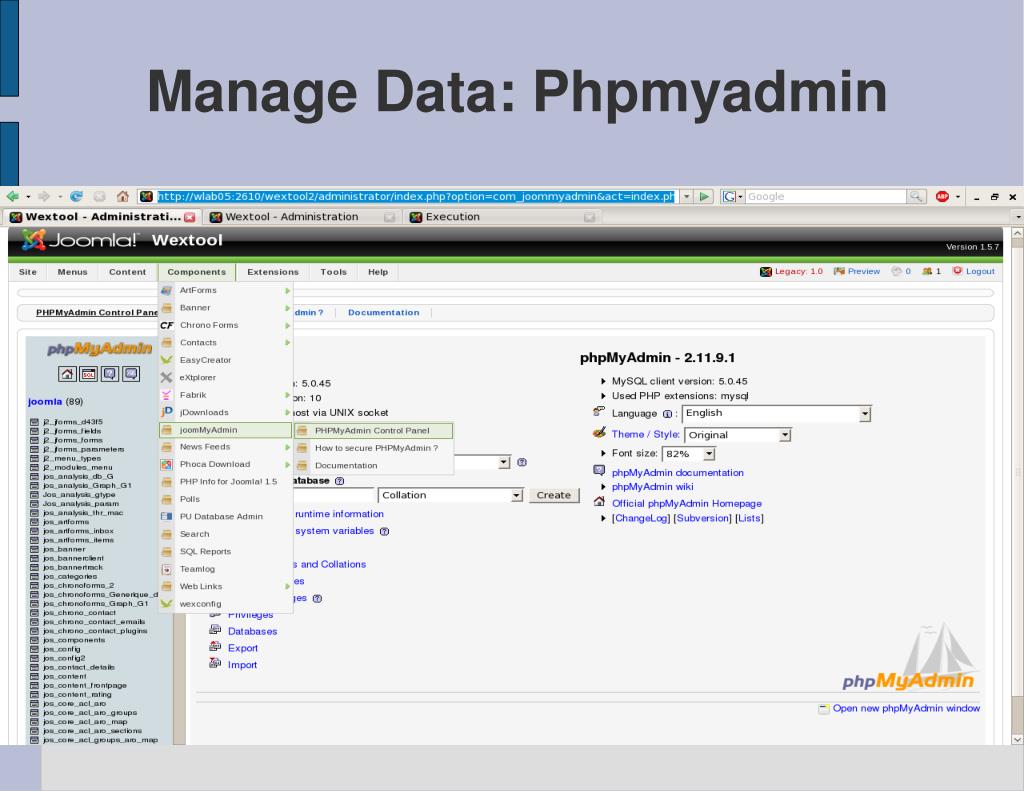Open phpMyAdmin documentation link
This screenshot has height=791, width=1024.
pos(677,472)
